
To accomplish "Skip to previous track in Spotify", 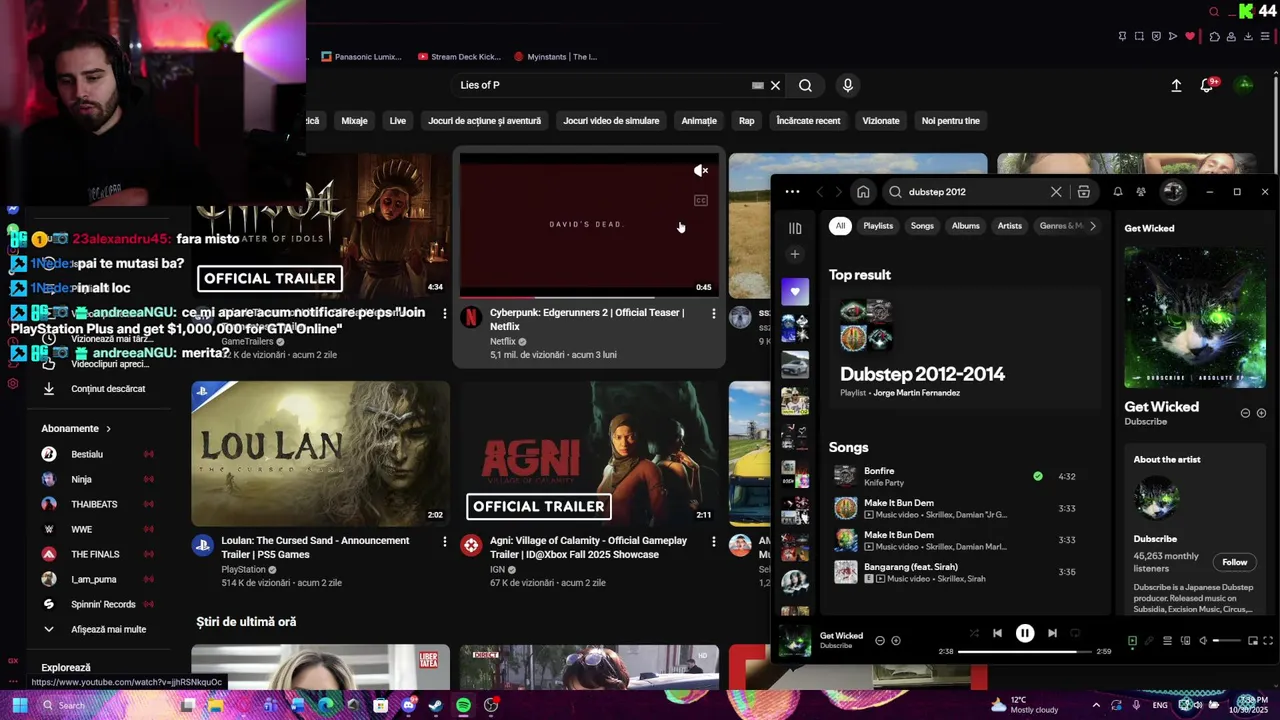I will pos(997,633).
